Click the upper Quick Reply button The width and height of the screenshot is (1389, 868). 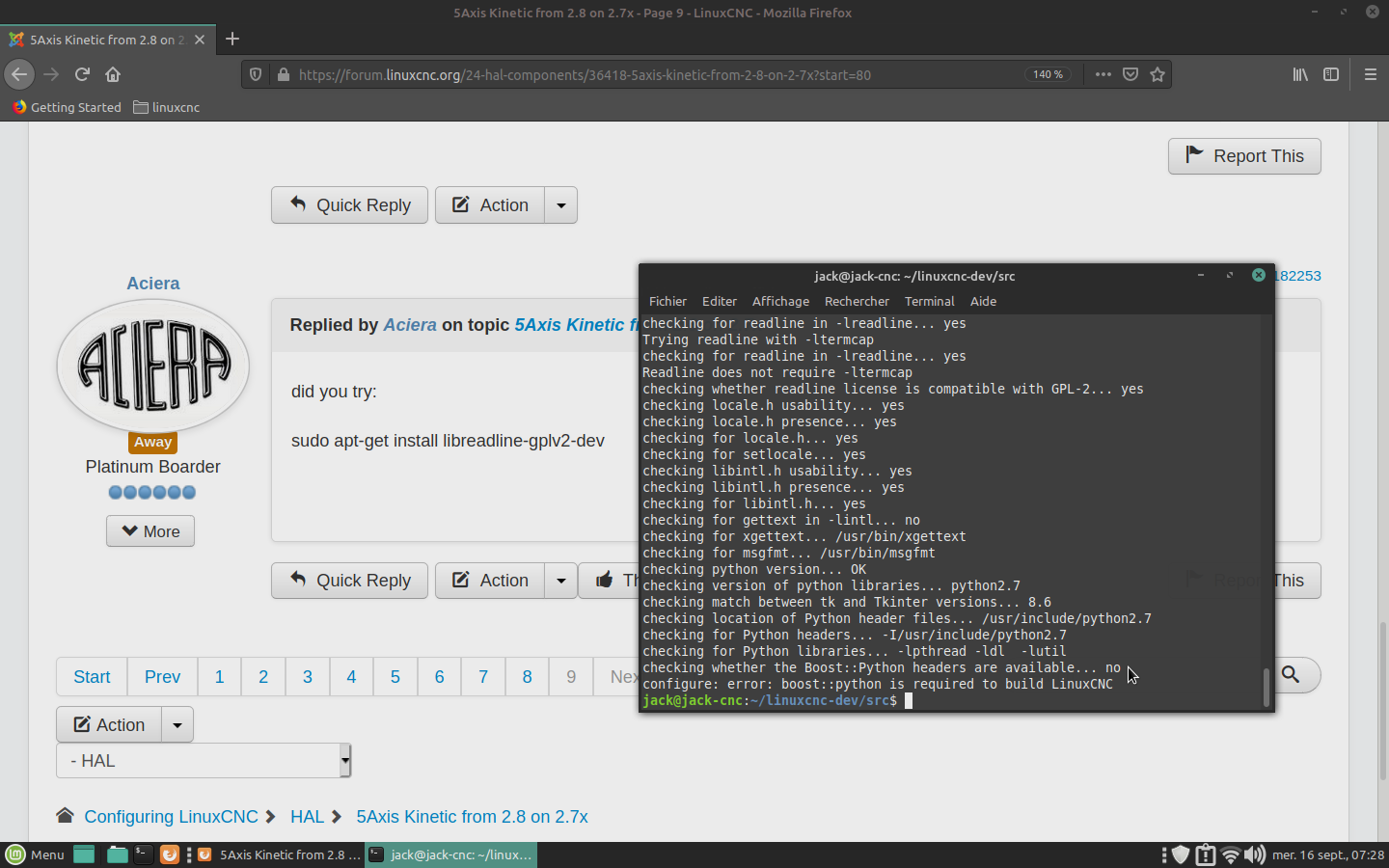[x=349, y=205]
